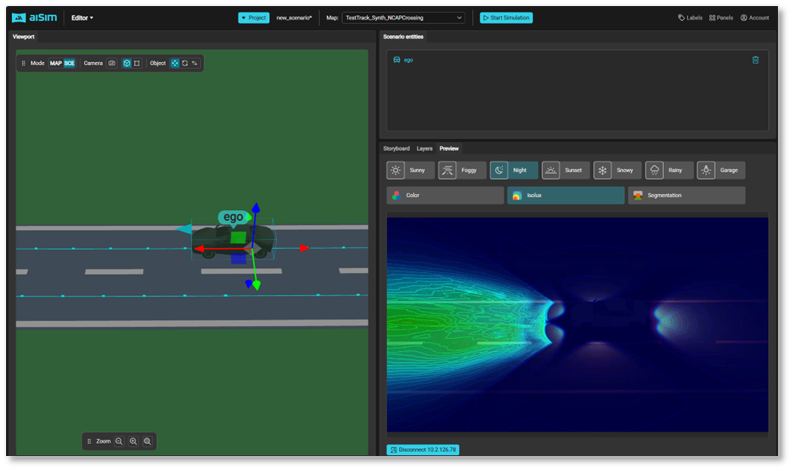Click the zoom reset magnifier icon
Screen dimensions: 793x471
coord(147,441)
